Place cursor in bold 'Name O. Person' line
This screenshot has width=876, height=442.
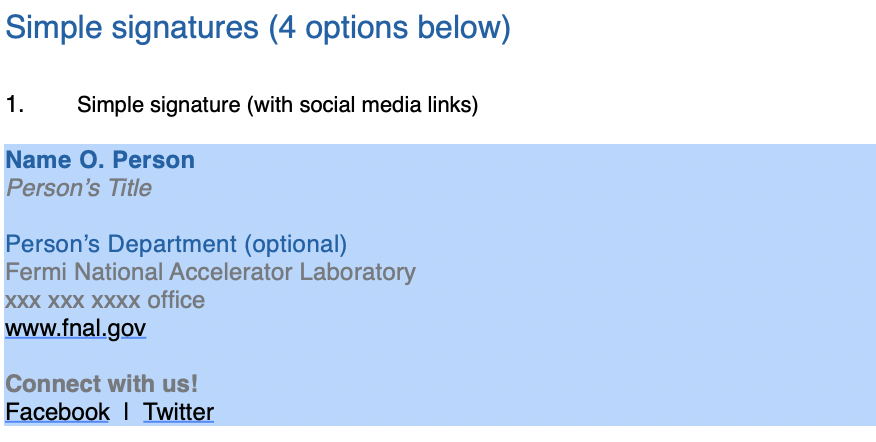coord(100,160)
